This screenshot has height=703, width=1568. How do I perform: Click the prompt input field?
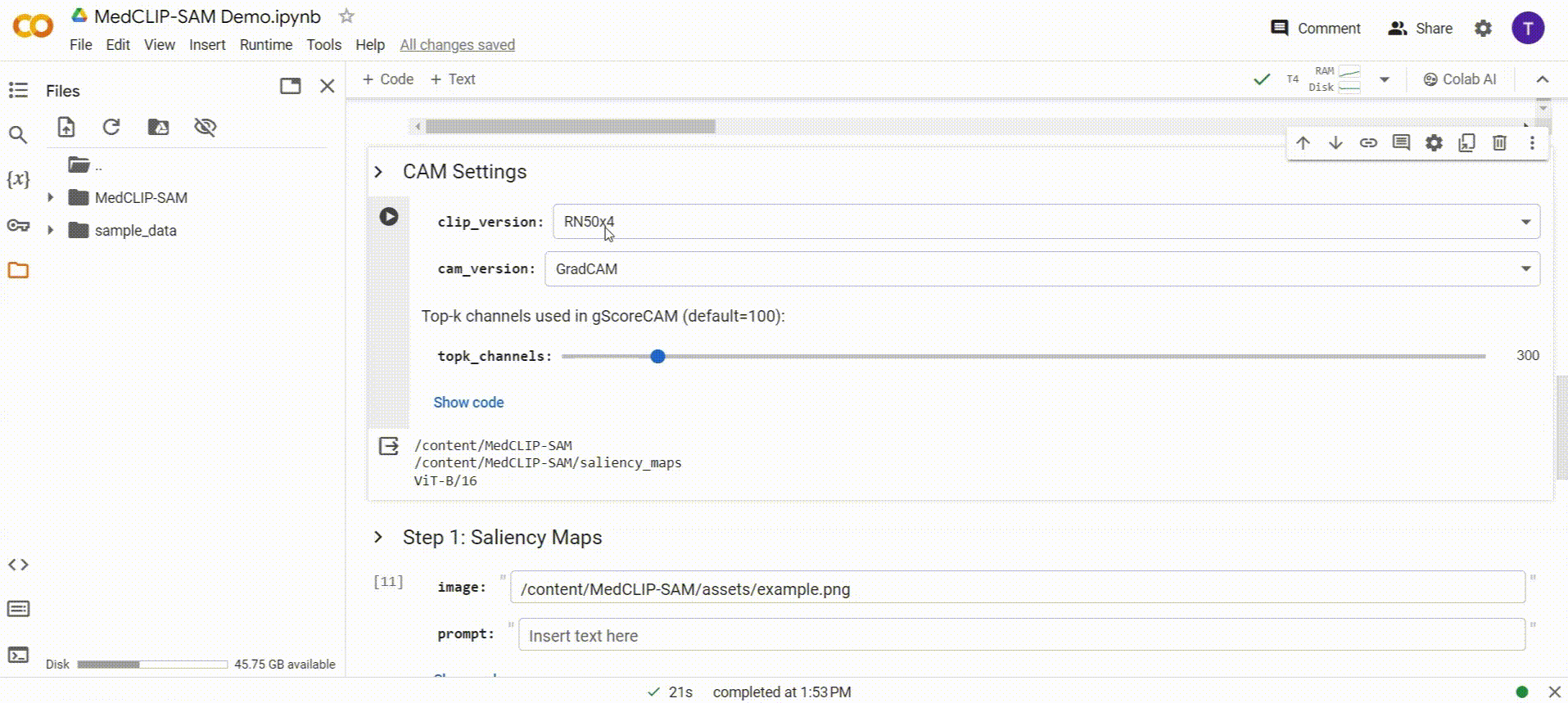click(1022, 635)
